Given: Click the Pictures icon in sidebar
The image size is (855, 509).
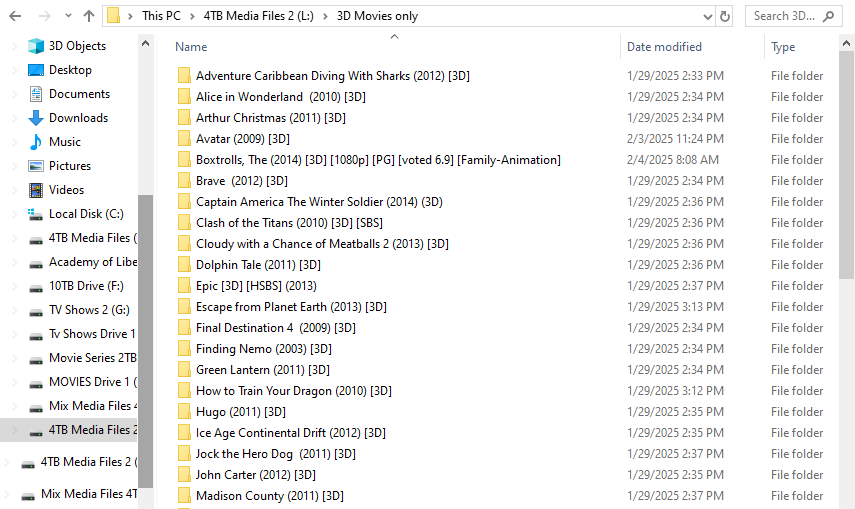Looking at the screenshot, I should click(36, 166).
